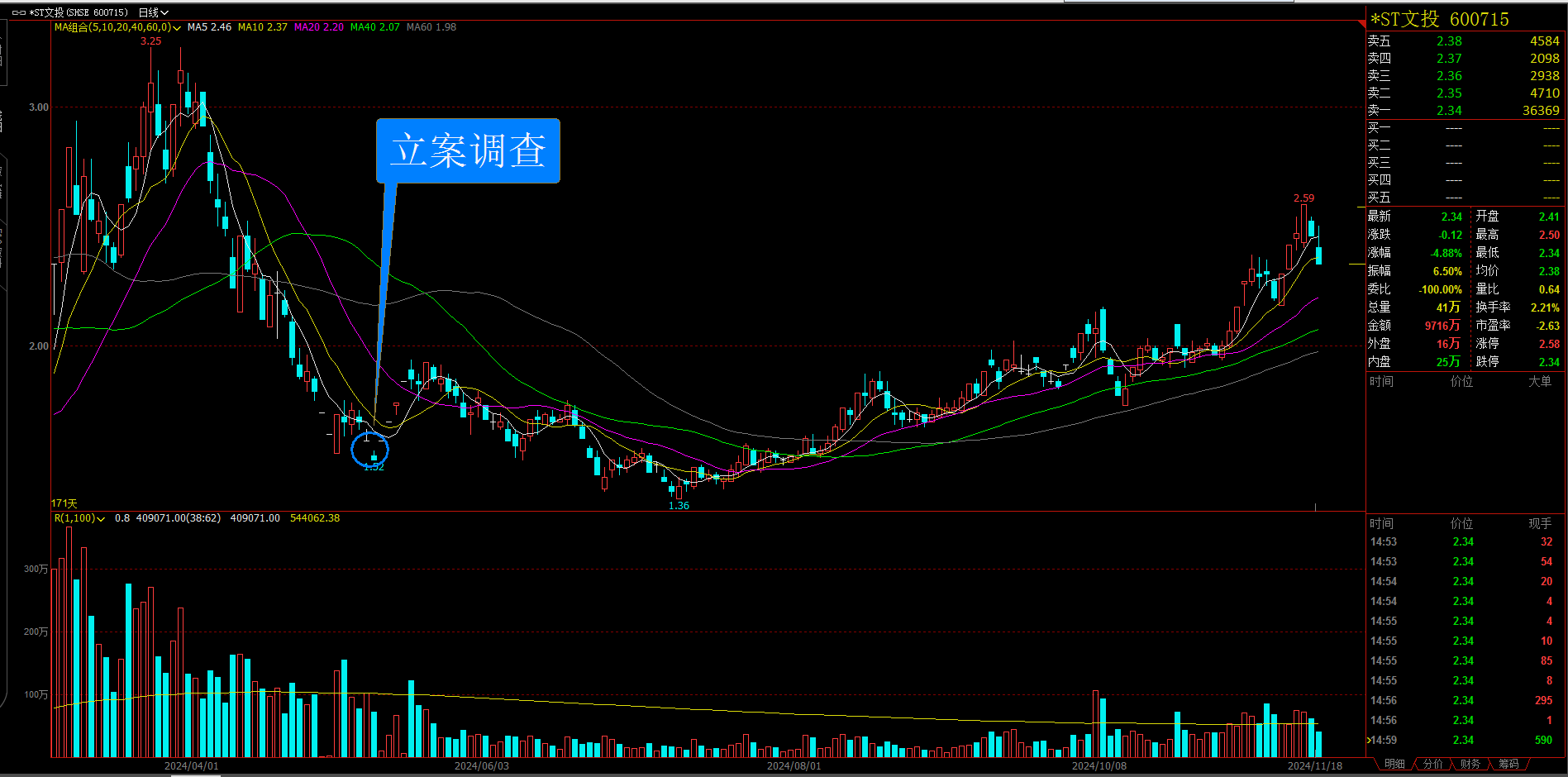Click the MA5 2.46 indicator label
The image size is (1568, 777).
point(209,27)
